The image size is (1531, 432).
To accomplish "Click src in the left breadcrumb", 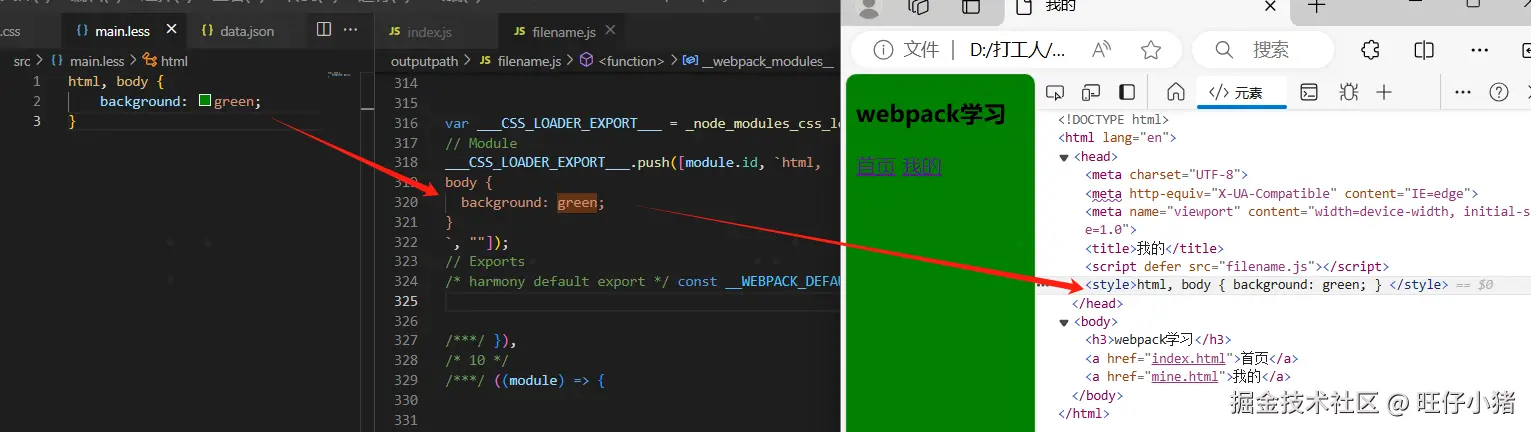I will (x=22, y=61).
